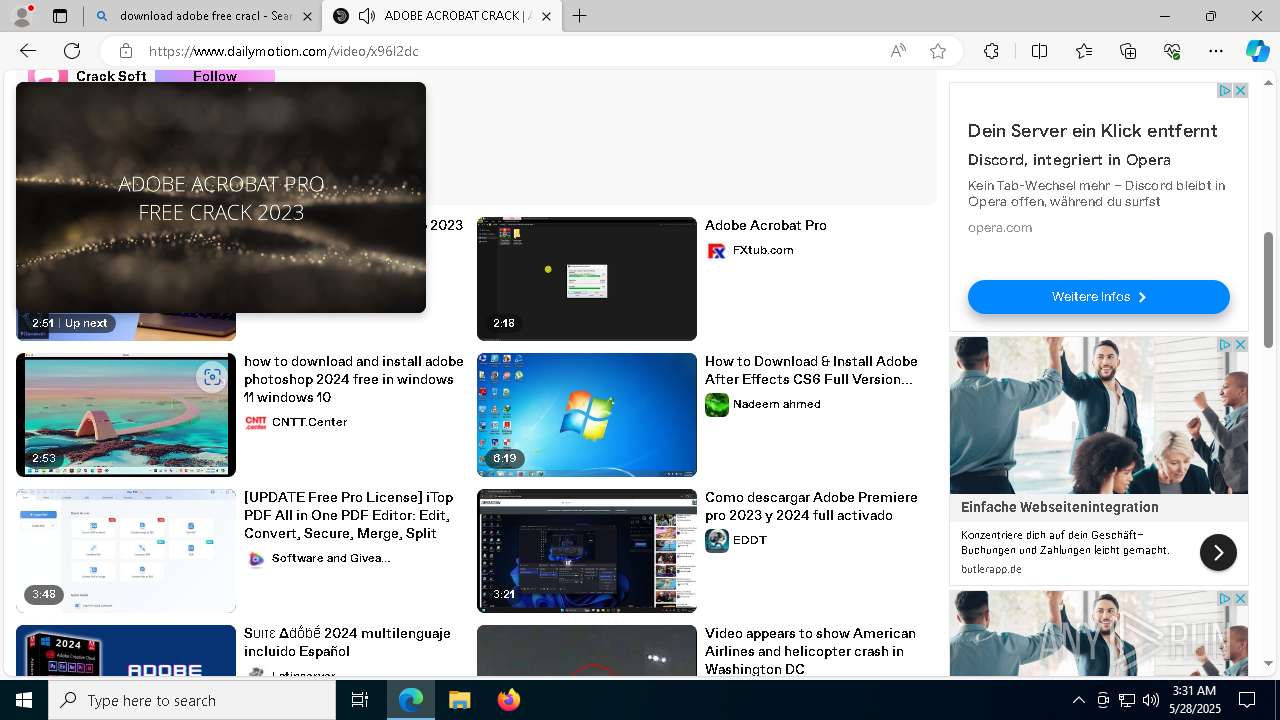
Task: Close the search results tab
Action: [x=308, y=16]
